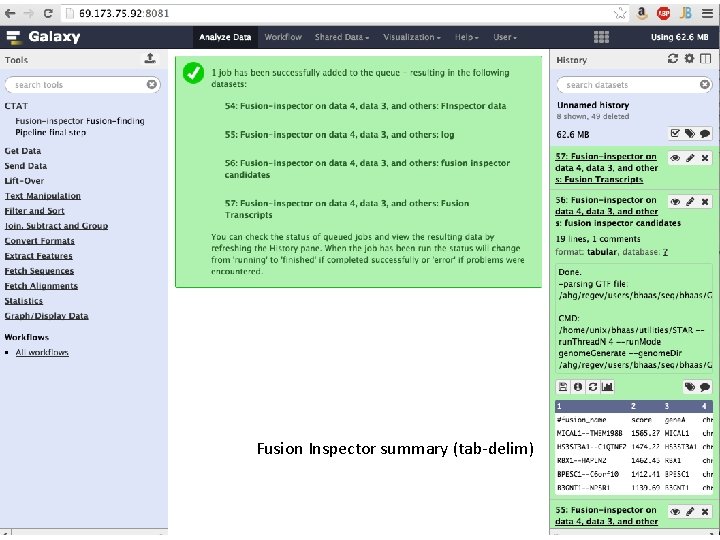Click the Unnamed history title
This screenshot has width=720, height=540.
[593, 105]
